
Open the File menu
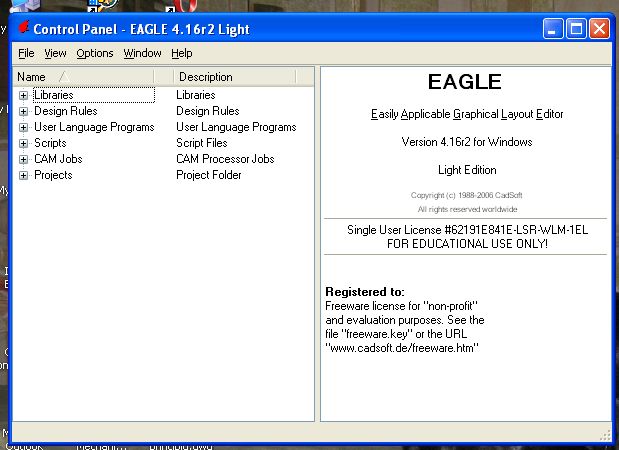click(26, 53)
